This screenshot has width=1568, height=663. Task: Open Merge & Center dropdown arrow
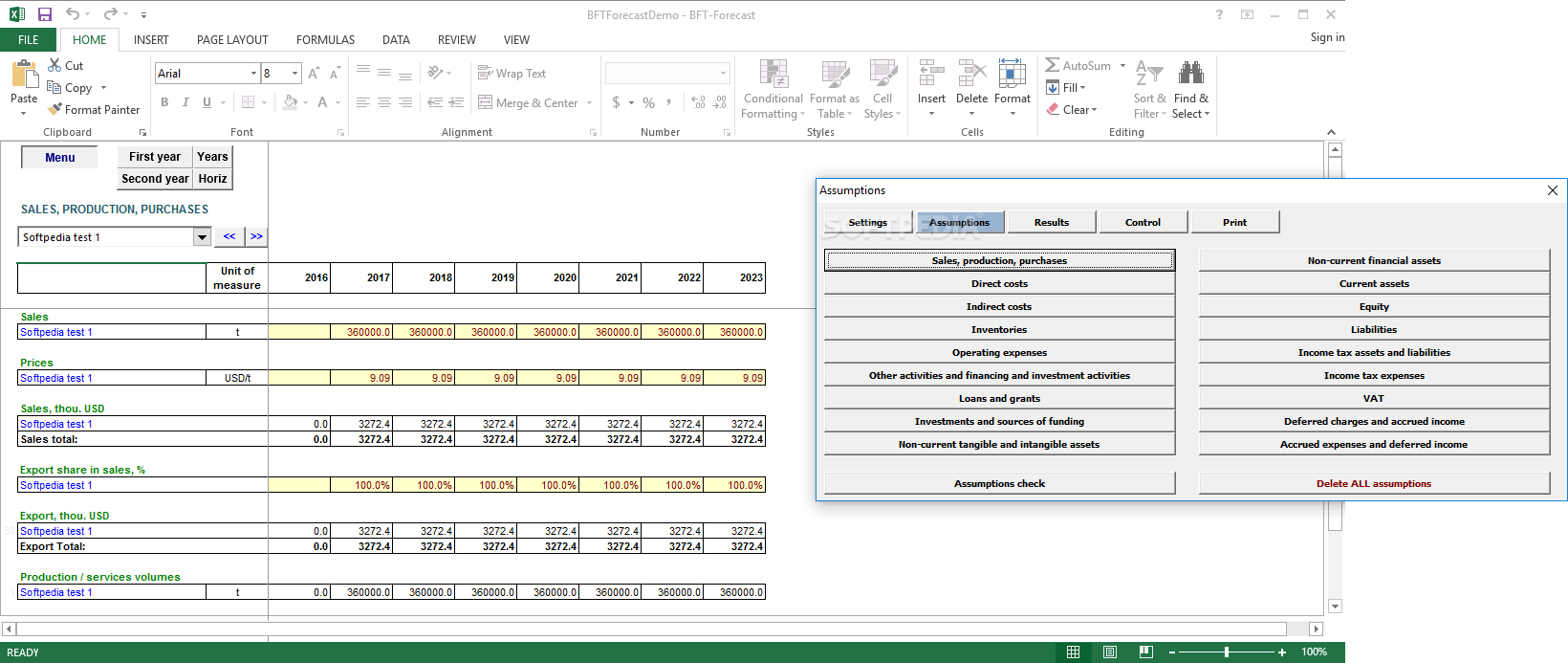[x=589, y=102]
